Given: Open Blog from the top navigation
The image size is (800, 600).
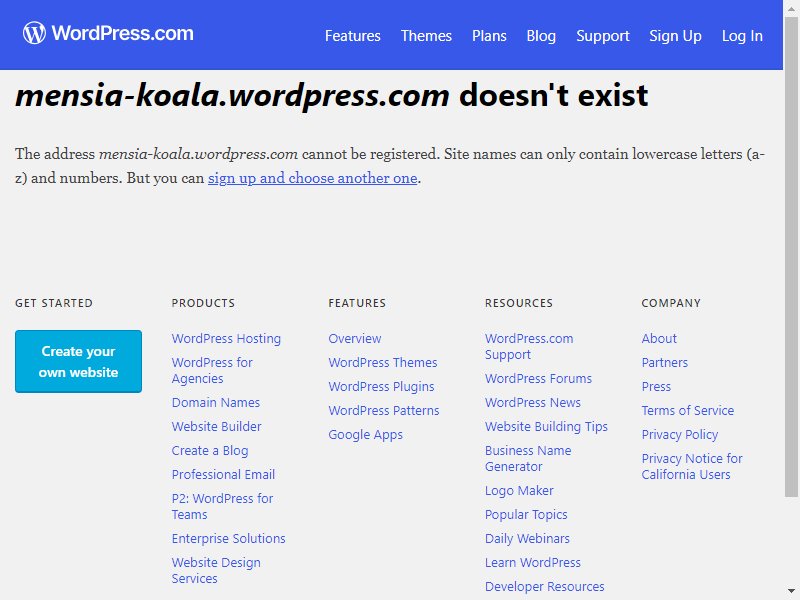Looking at the screenshot, I should (541, 36).
